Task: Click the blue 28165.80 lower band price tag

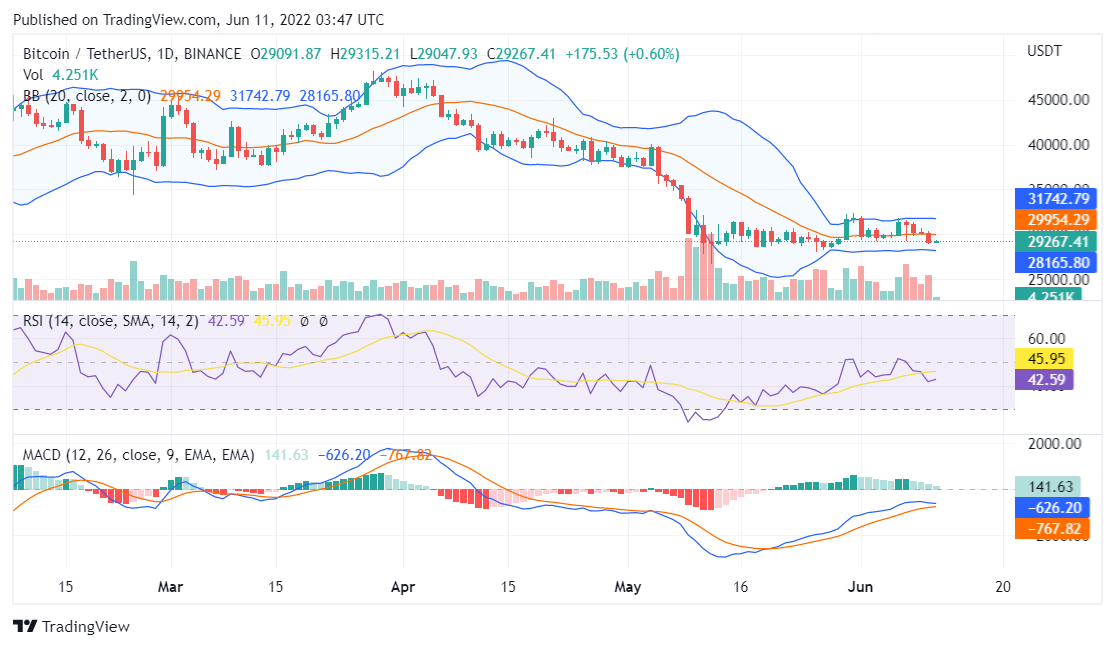Action: (x=1056, y=262)
